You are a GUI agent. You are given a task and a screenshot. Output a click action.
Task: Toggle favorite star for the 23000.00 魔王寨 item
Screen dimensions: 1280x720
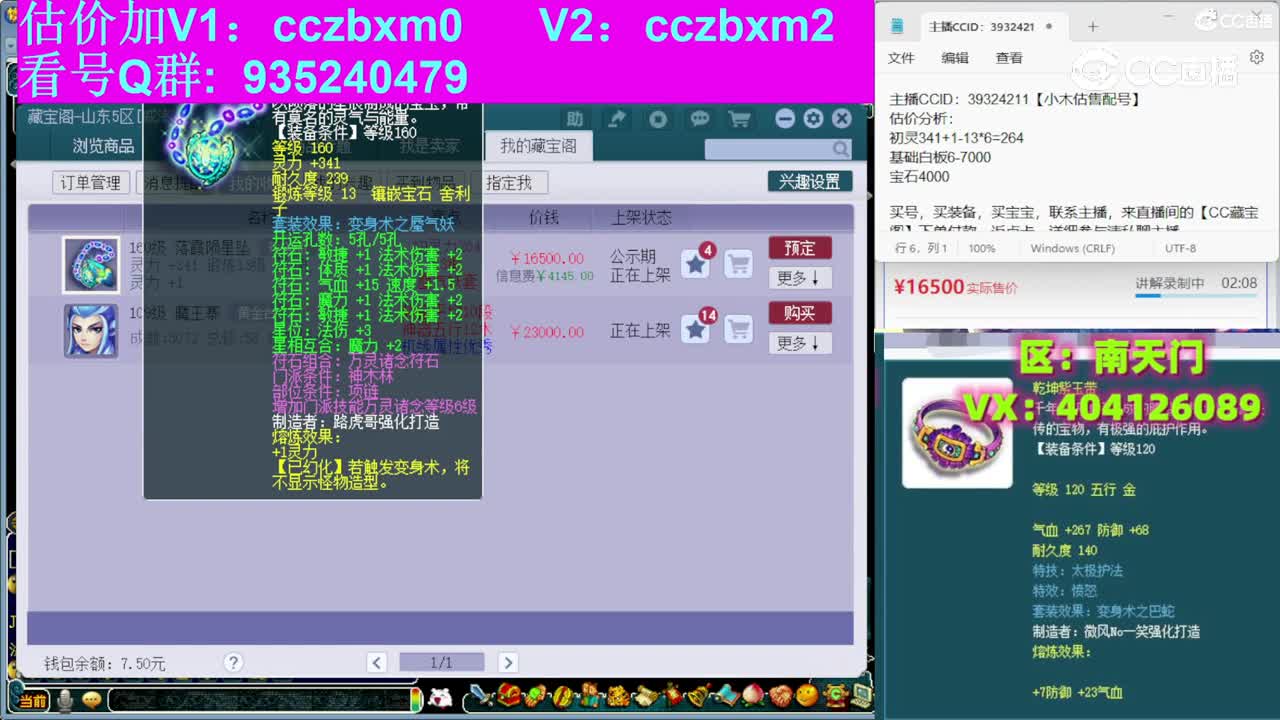click(695, 329)
